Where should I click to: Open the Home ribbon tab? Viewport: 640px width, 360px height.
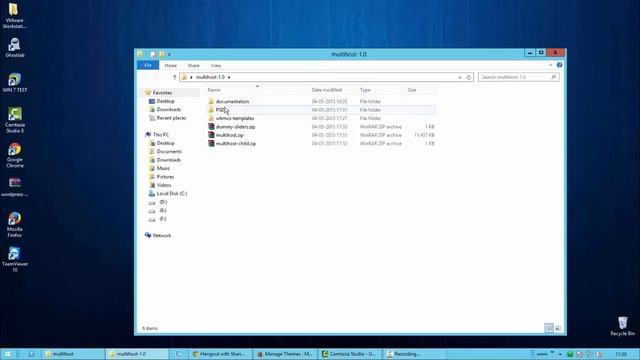(x=171, y=65)
